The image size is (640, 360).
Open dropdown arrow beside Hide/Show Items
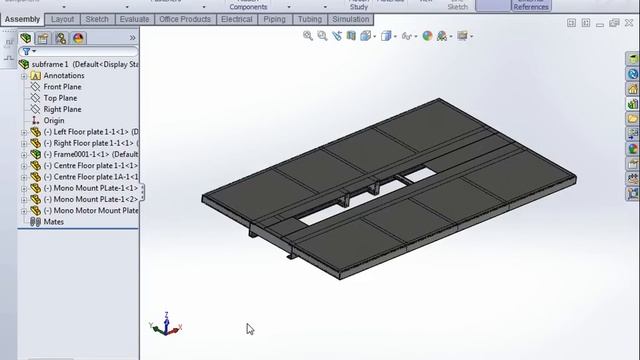click(416, 37)
